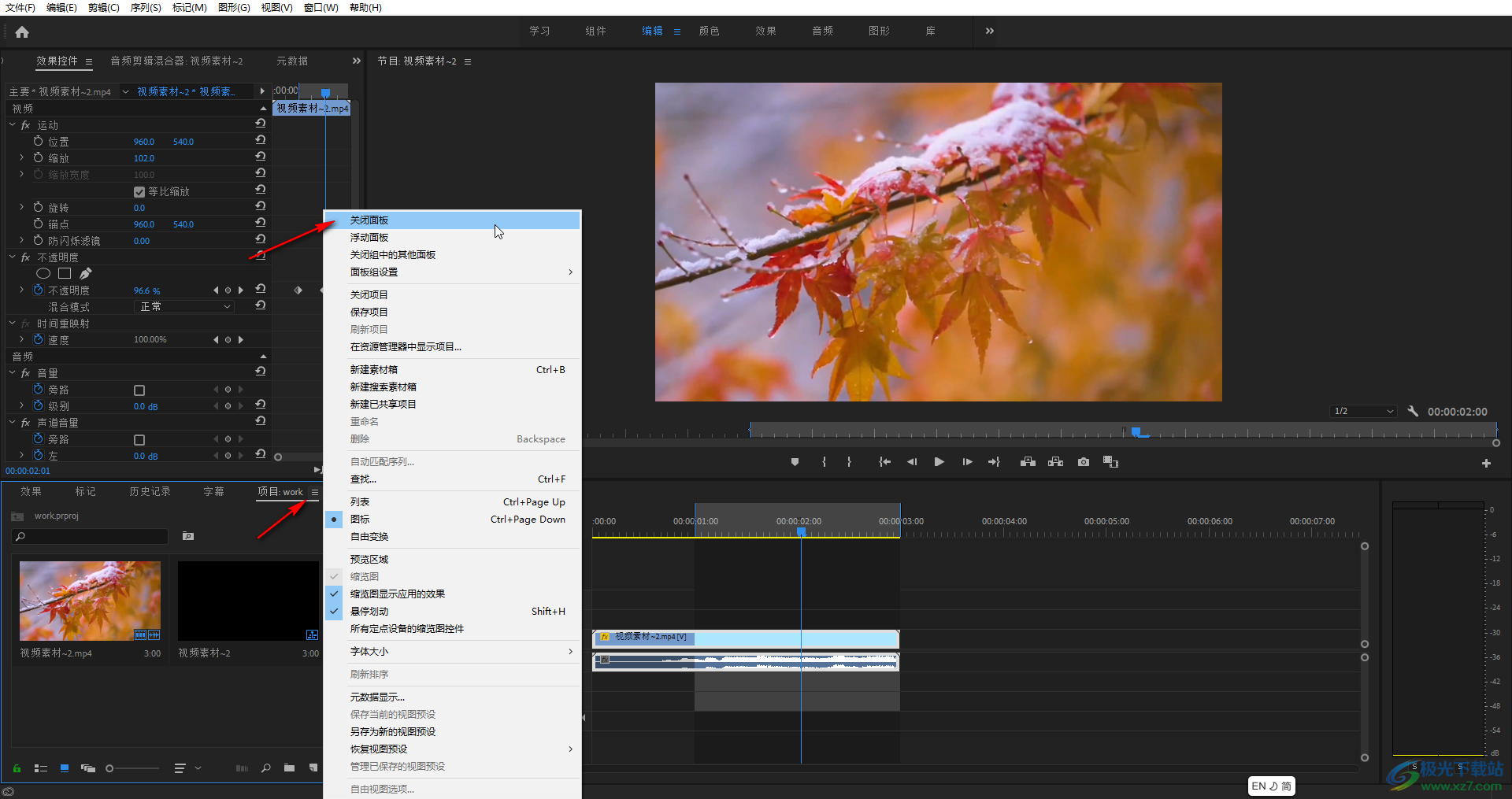Reset the Position parameter
Screen dimensions: 1512x799
tap(261, 140)
